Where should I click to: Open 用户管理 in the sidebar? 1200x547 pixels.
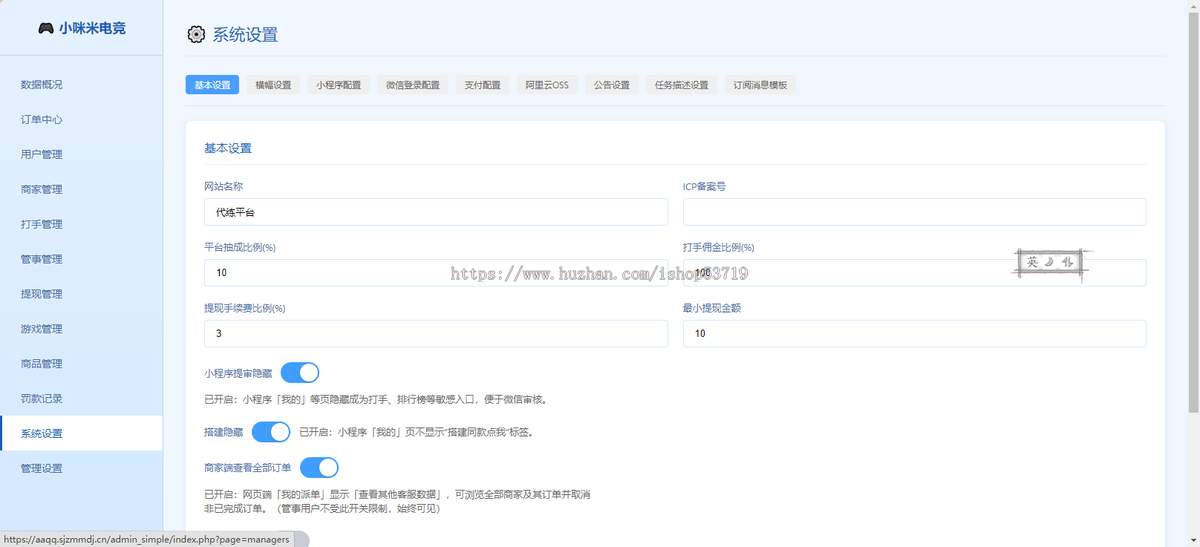click(x=81, y=154)
